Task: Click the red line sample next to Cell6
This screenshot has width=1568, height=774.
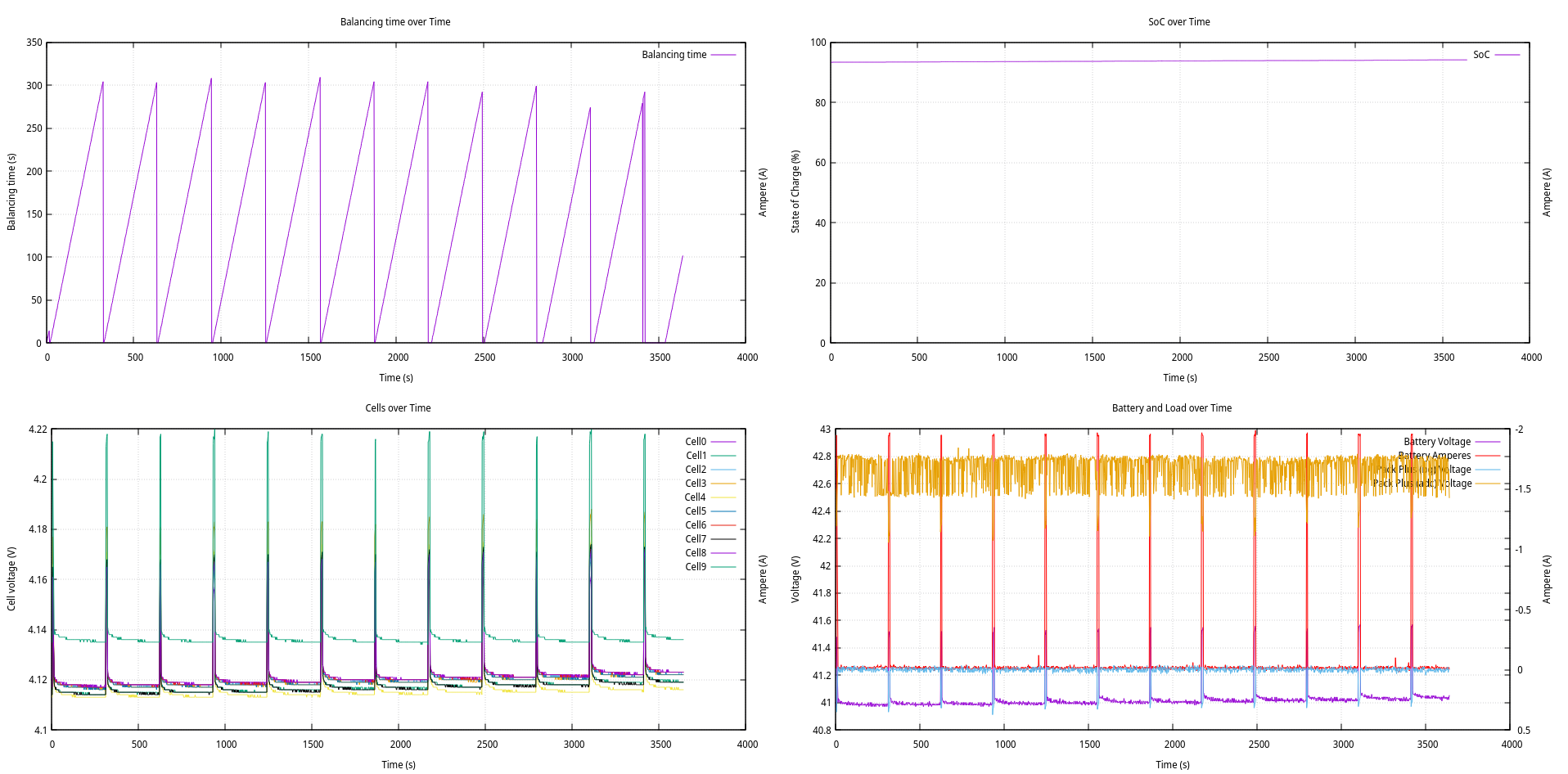Action: coord(723,525)
